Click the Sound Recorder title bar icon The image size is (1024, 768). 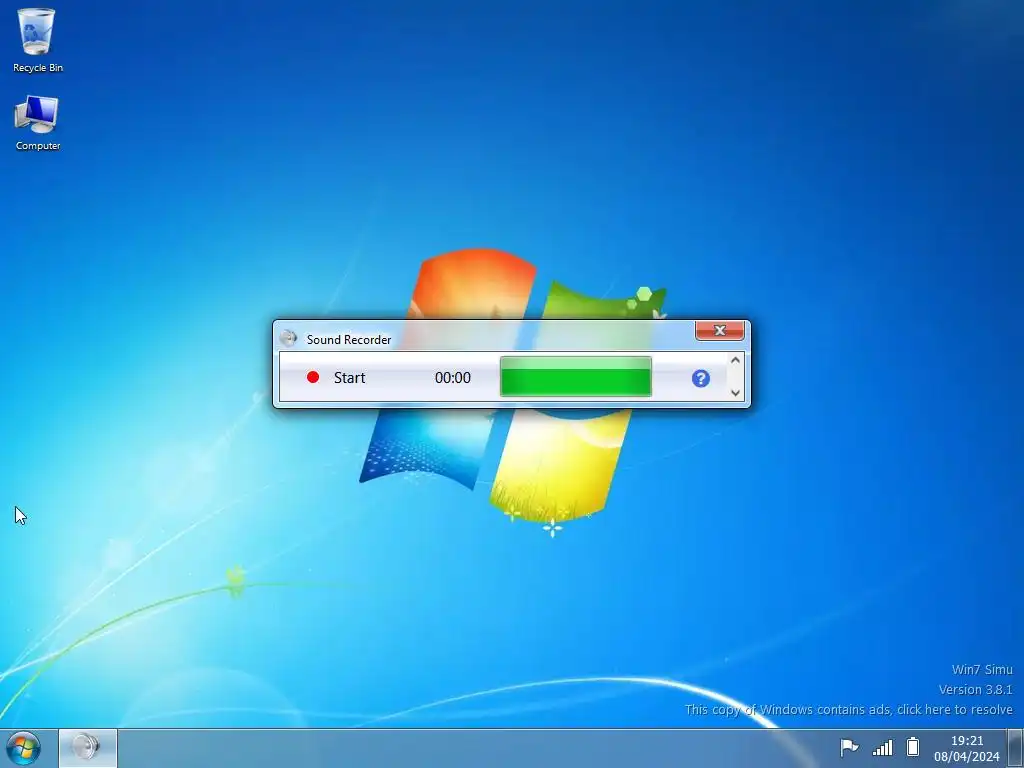[288, 339]
